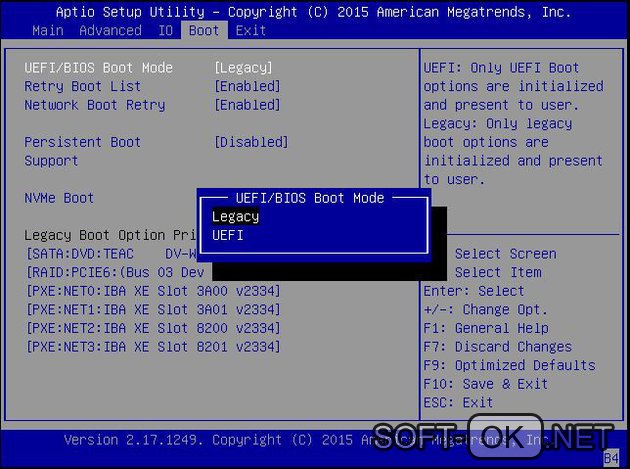Click the +/-: Change Opt. hint

486,309
